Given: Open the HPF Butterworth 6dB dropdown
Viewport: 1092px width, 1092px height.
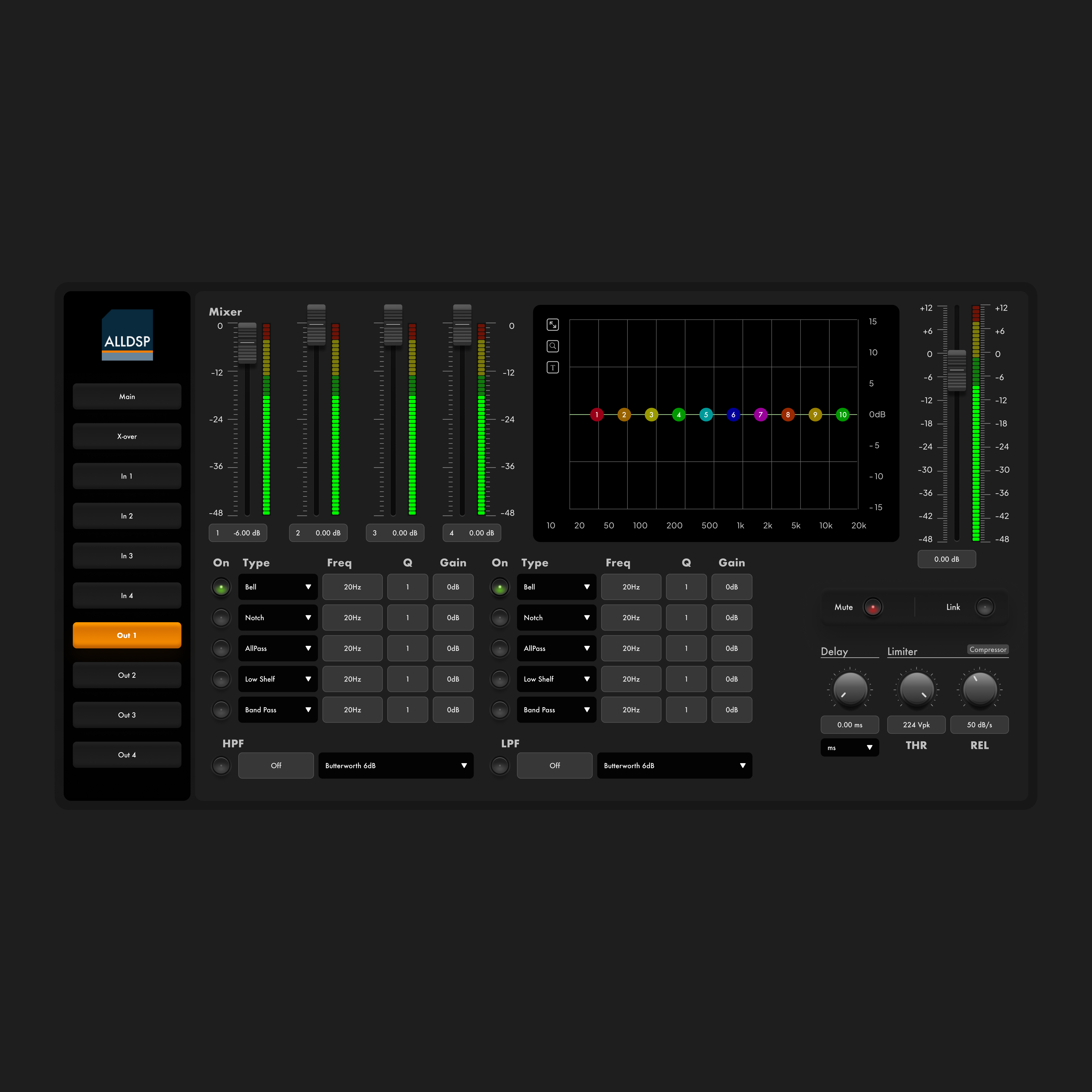Looking at the screenshot, I should (396, 765).
